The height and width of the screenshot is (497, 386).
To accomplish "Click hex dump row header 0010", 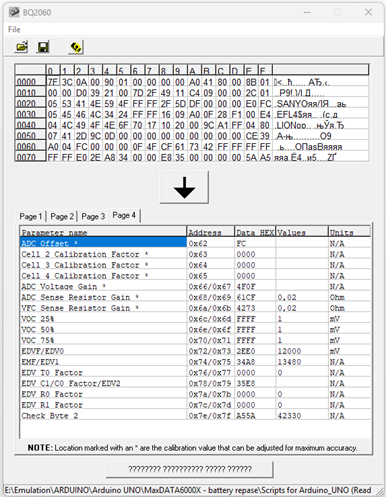I will point(30,93).
